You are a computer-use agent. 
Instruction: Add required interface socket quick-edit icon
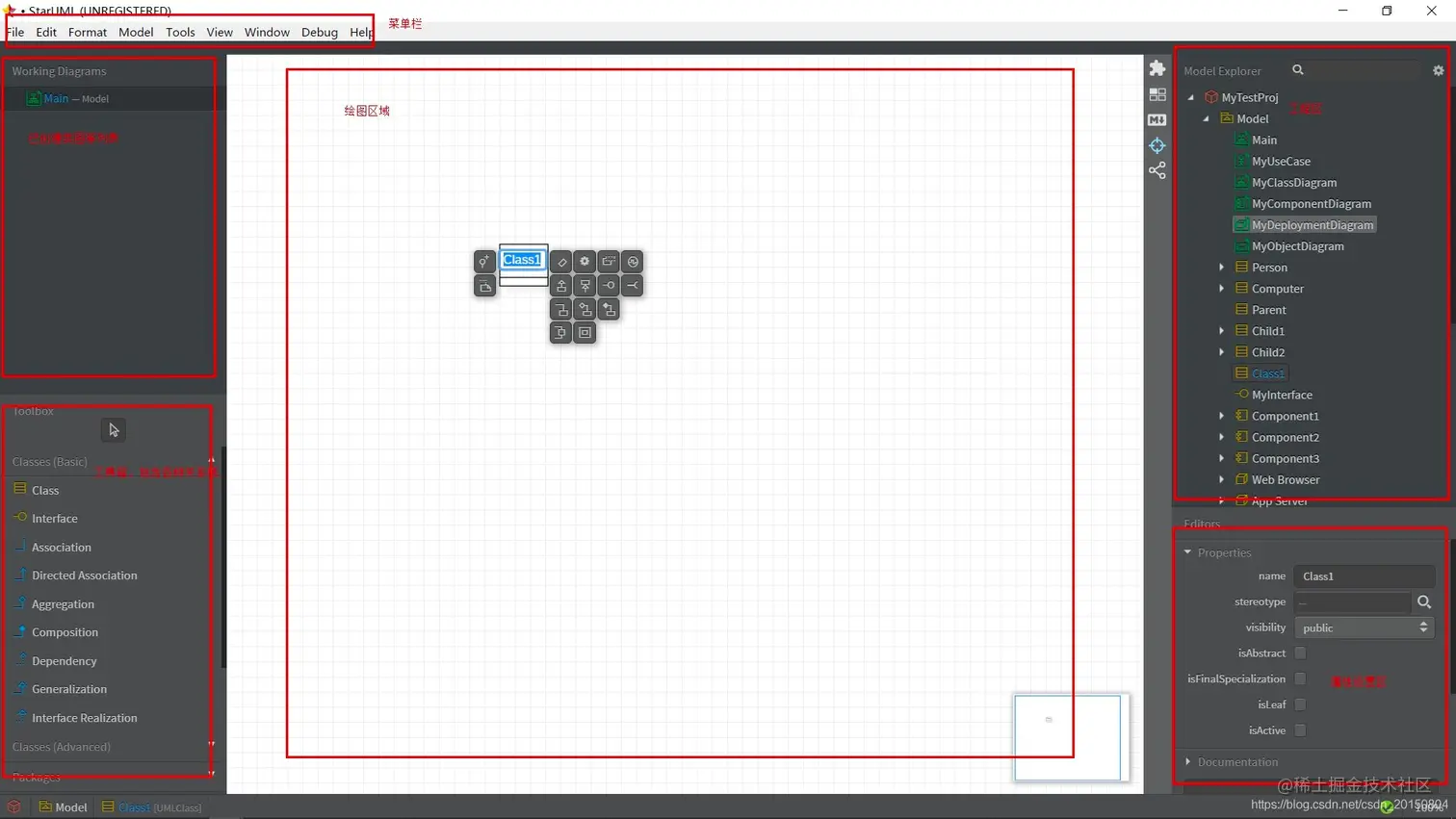(x=633, y=286)
